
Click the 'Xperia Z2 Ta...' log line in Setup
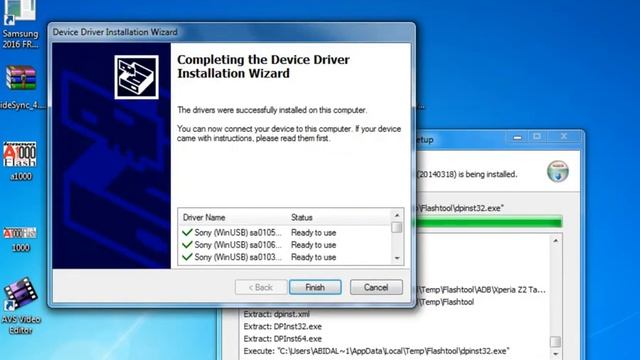pyautogui.click(x=481, y=290)
